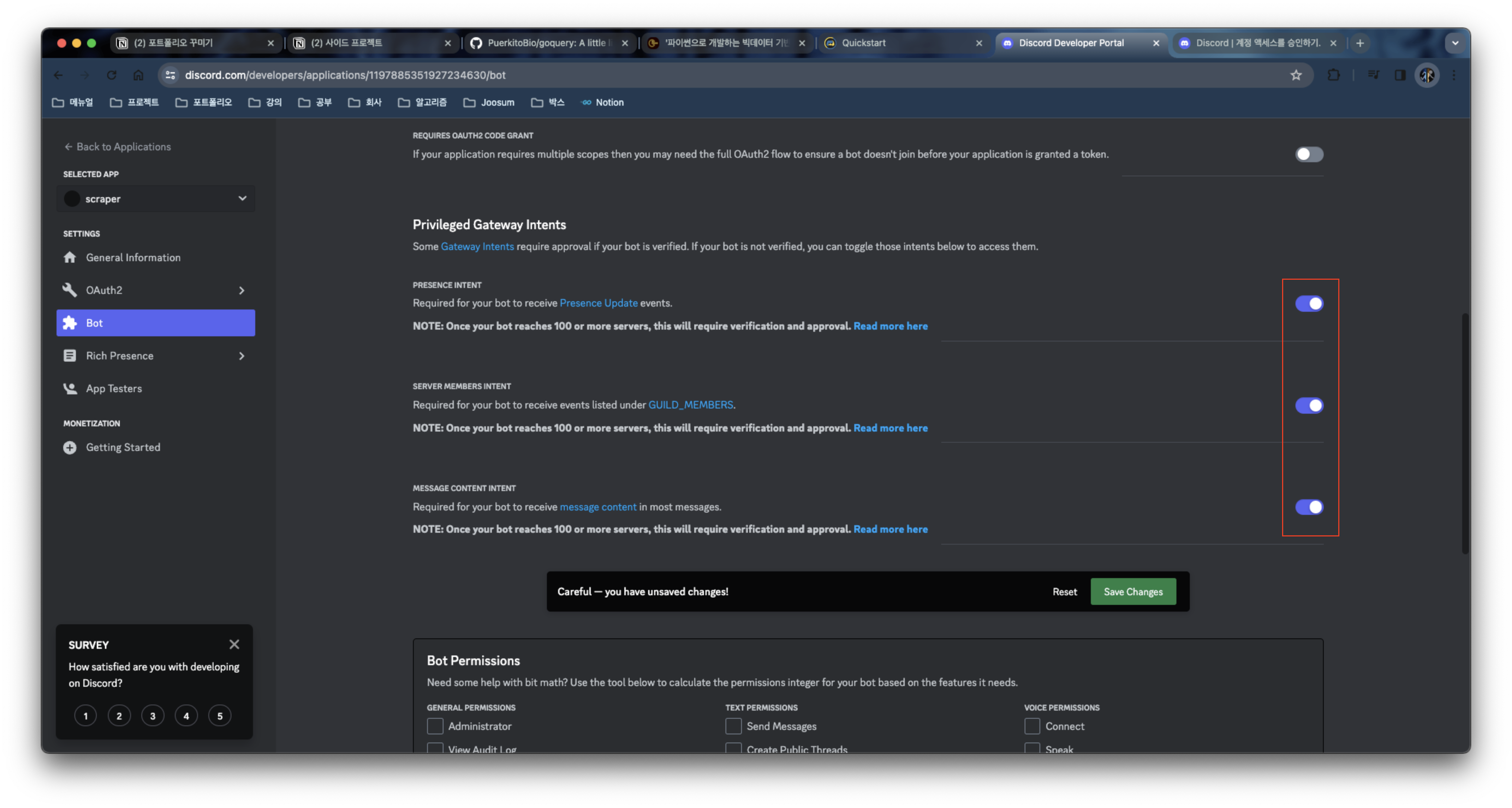This screenshot has height=808, width=1512.
Task: Open App Testers icon in sidebar
Action: point(70,388)
